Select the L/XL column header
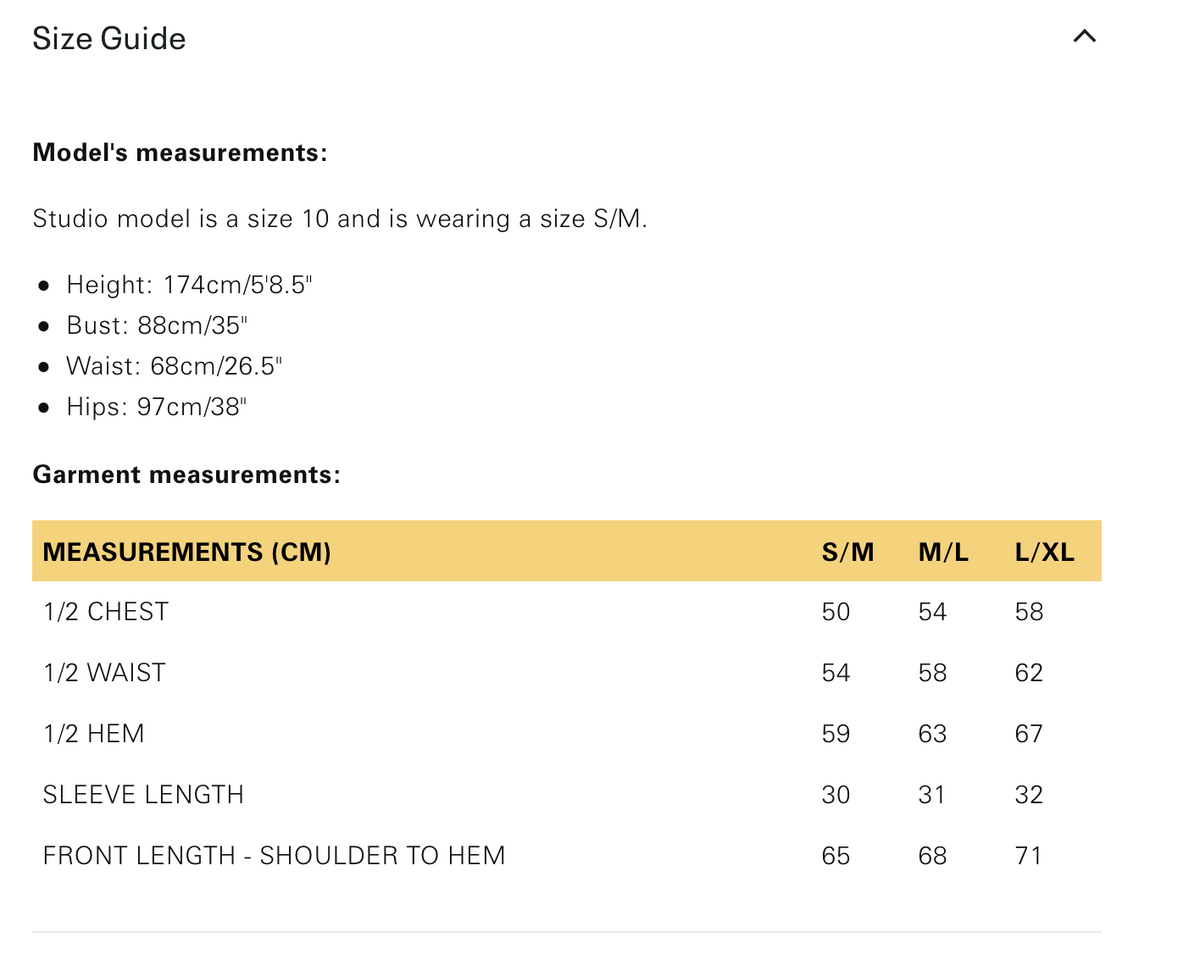The height and width of the screenshot is (971, 1200). click(x=1044, y=552)
